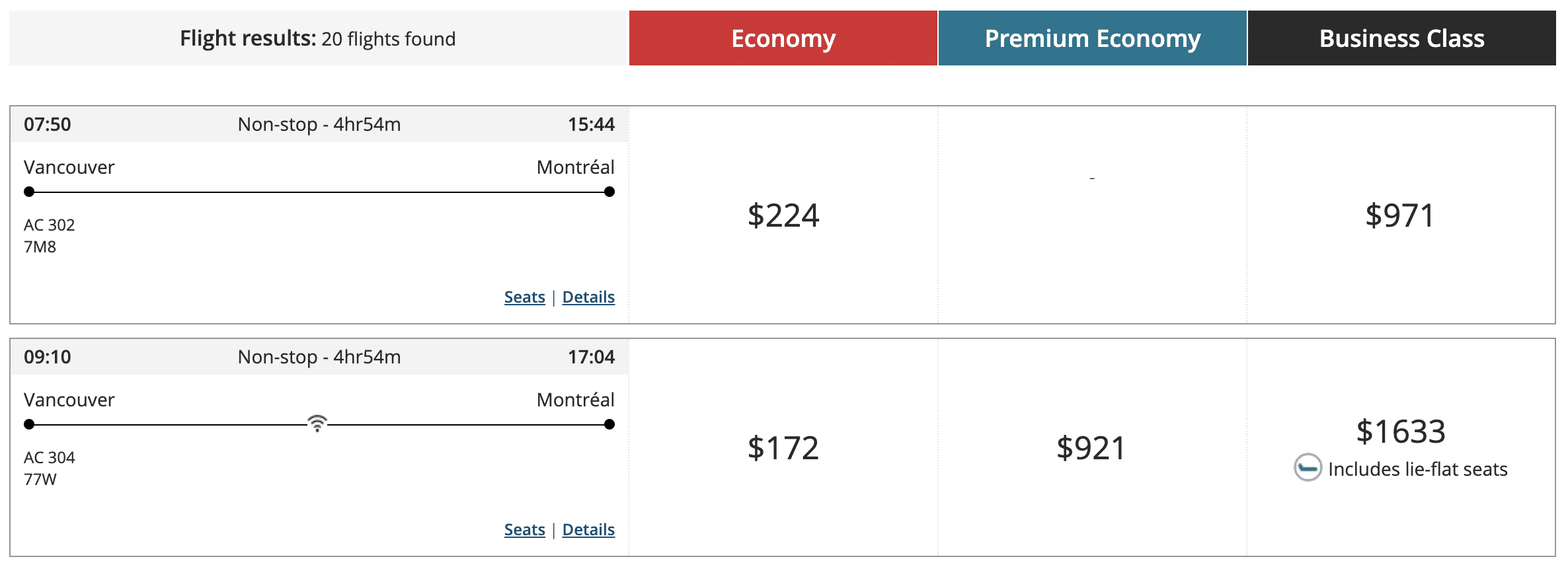Choose $971 Business Class fare on AC 302

click(1400, 215)
